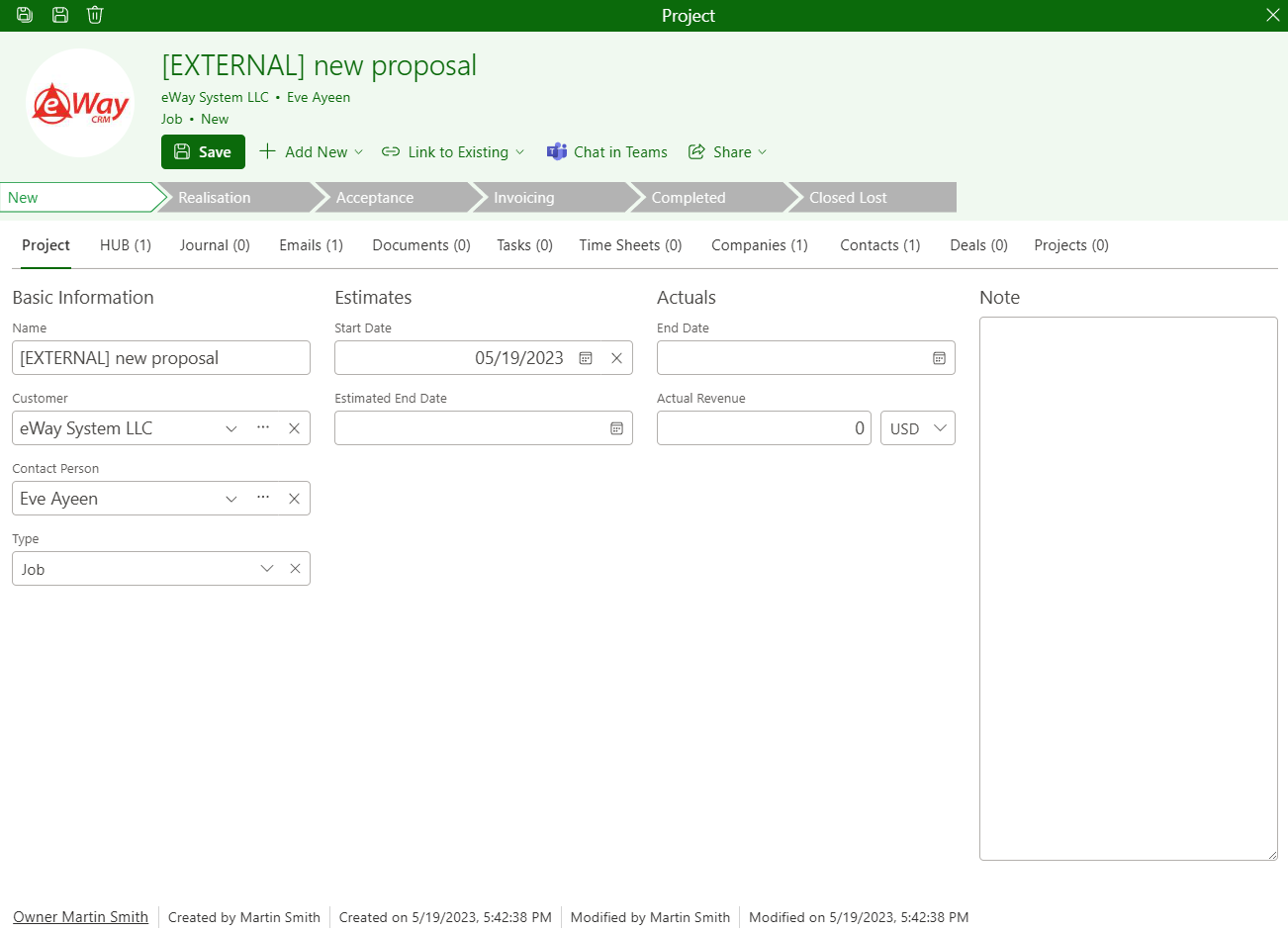The width and height of the screenshot is (1288, 933).
Task: Click eWay System LLC in header
Action: (x=215, y=97)
